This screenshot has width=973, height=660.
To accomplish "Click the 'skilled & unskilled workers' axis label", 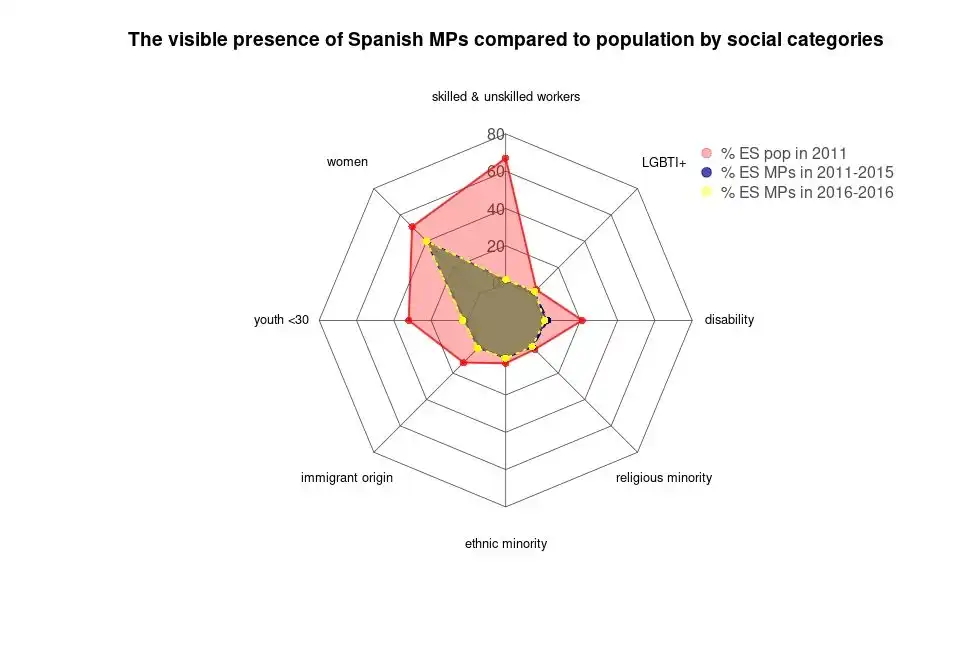I will (506, 97).
